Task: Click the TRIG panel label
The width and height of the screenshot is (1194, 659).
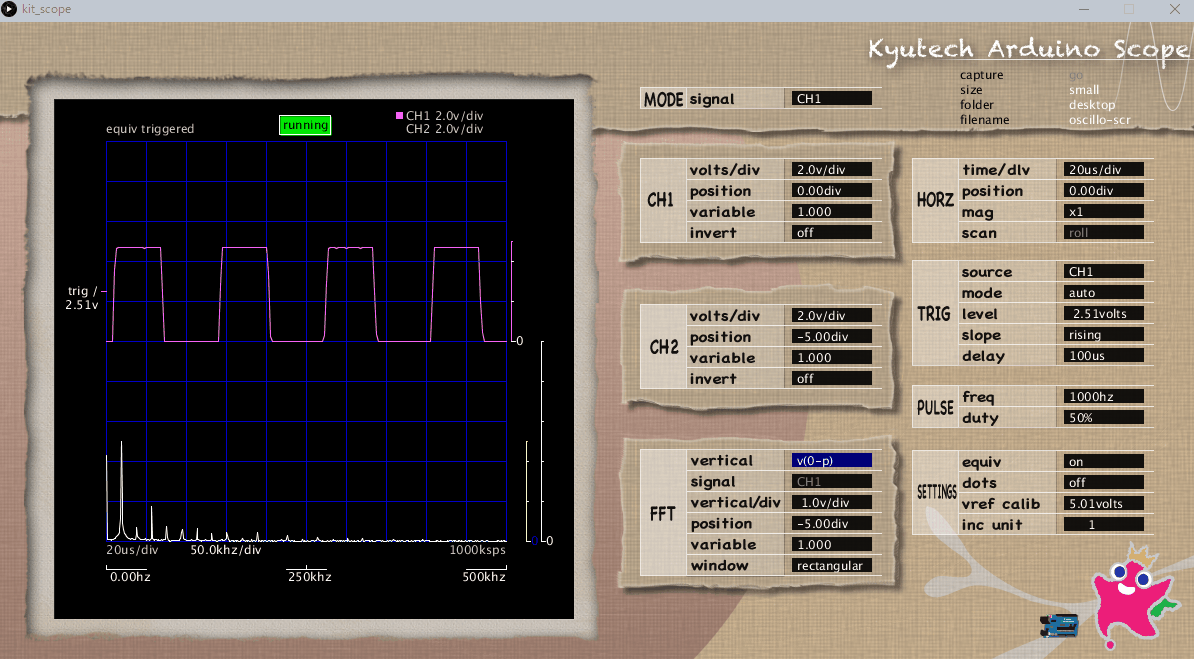Action: coord(934,314)
